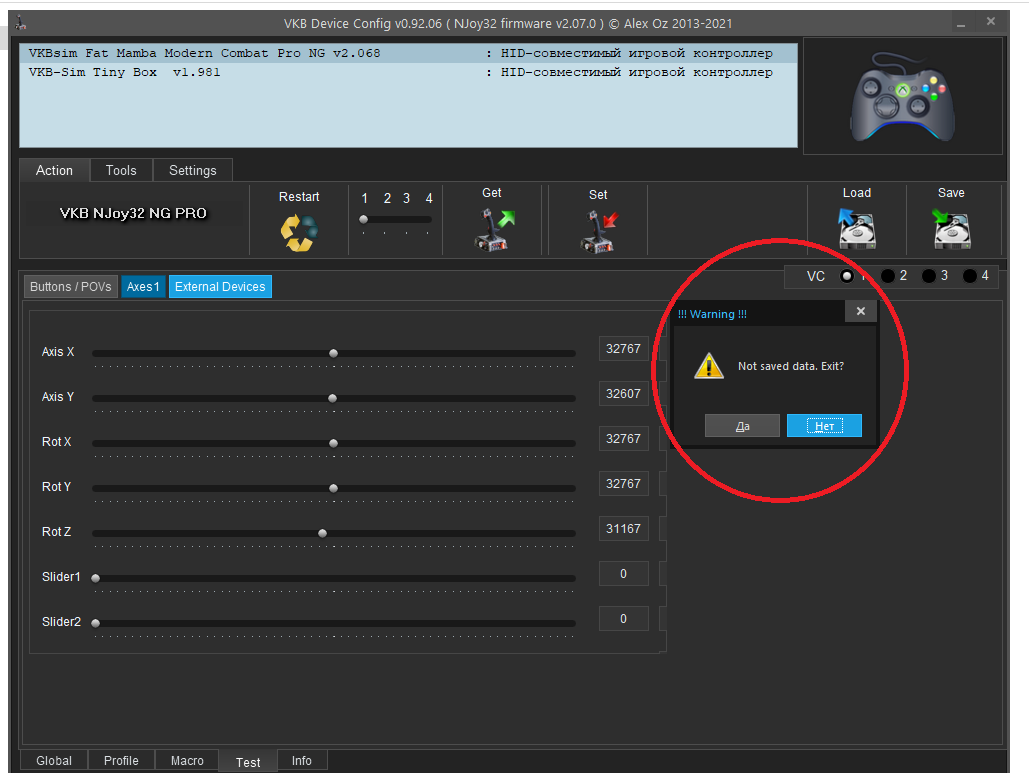Open the Tools tab

pyautogui.click(x=121, y=171)
